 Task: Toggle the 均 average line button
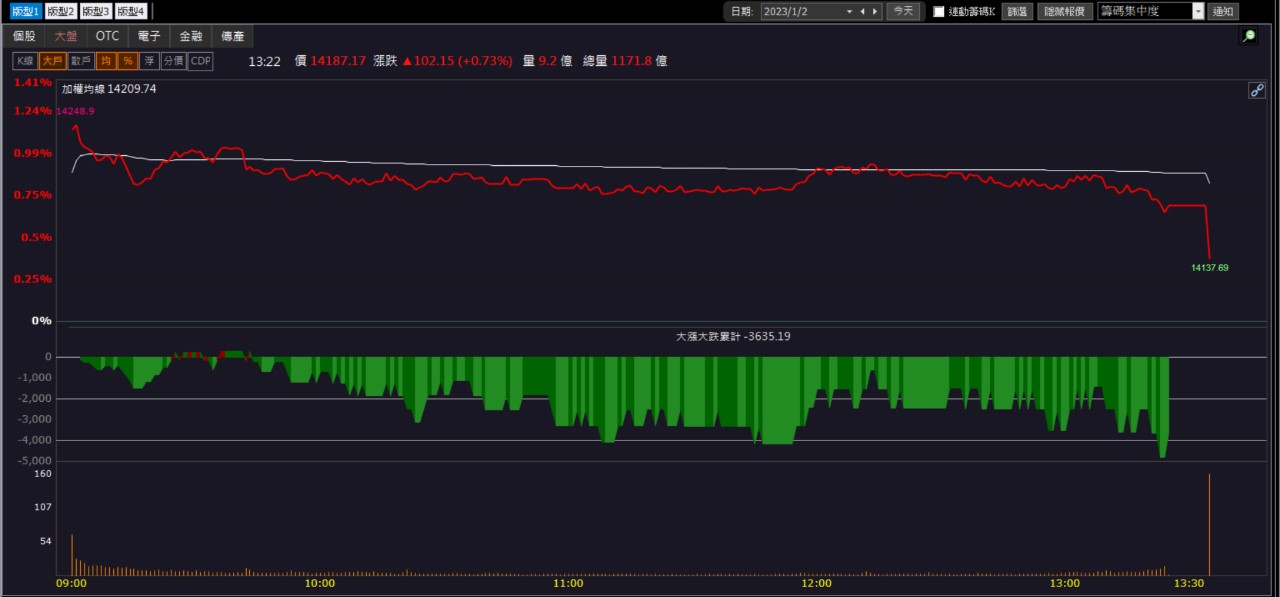pyautogui.click(x=106, y=61)
